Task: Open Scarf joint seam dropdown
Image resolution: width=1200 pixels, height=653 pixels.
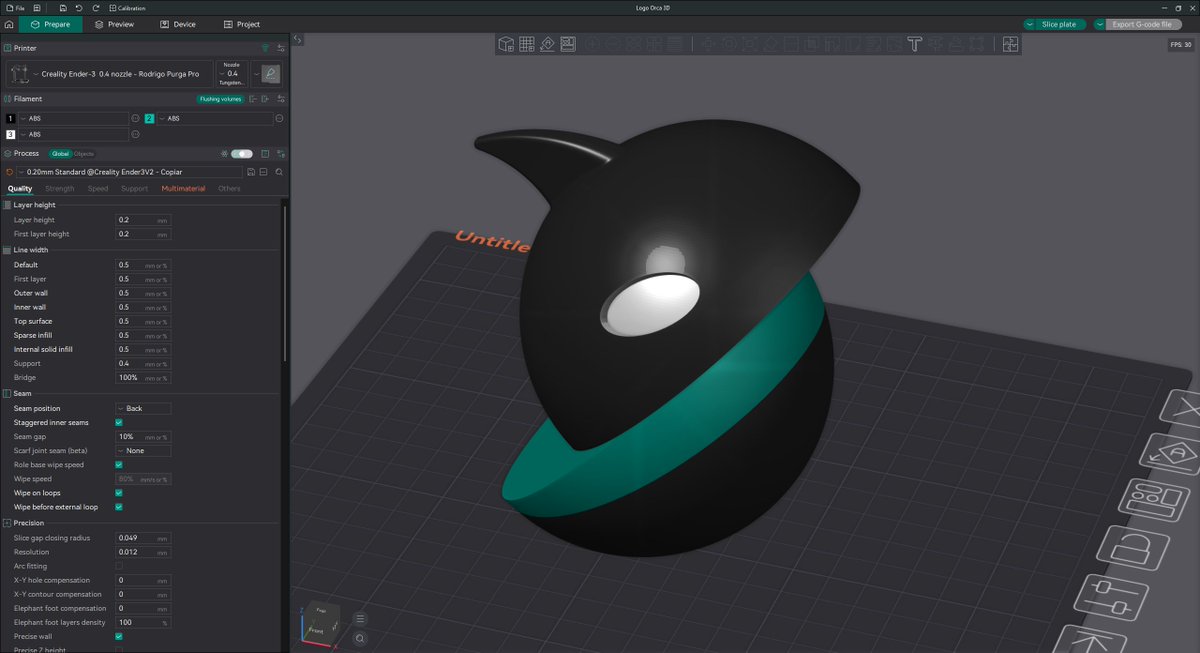Action: [x=143, y=451]
